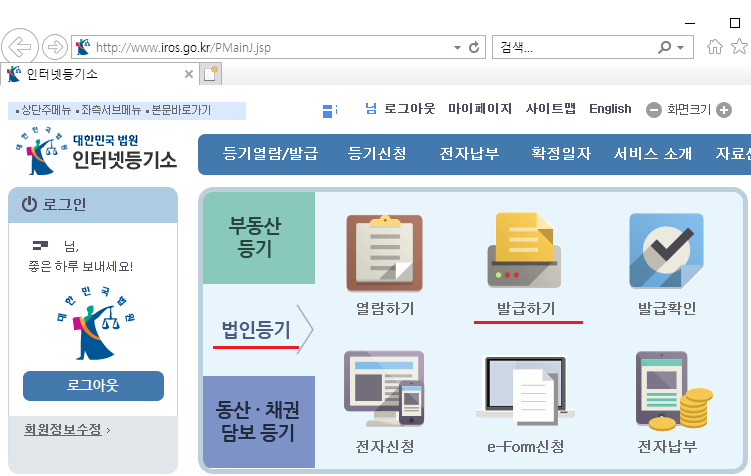The width and height of the screenshot is (751, 476).
Task: Click the 본문바로가기 skip link
Action: point(181,111)
